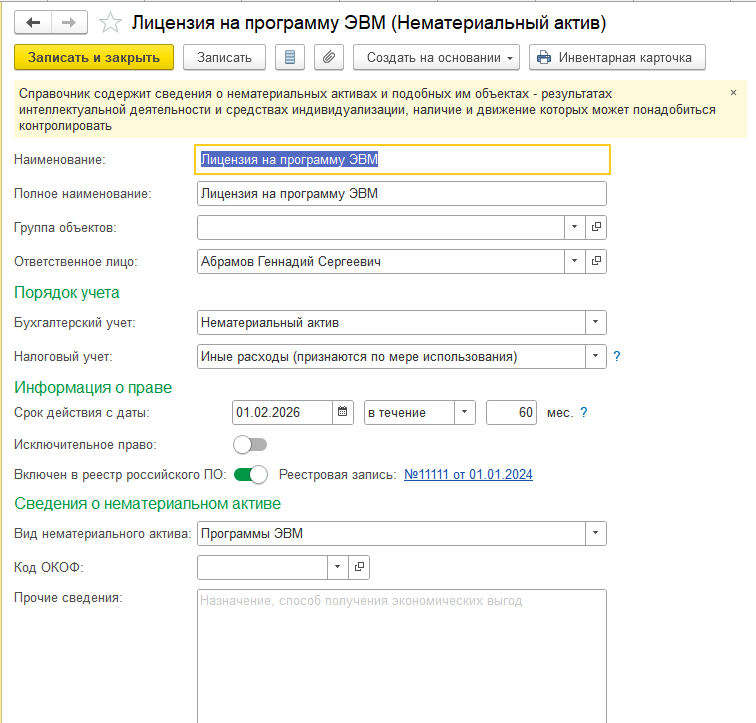Expand Бухгалтерский учет dropdown
This screenshot has width=756, height=723.
(x=595, y=322)
